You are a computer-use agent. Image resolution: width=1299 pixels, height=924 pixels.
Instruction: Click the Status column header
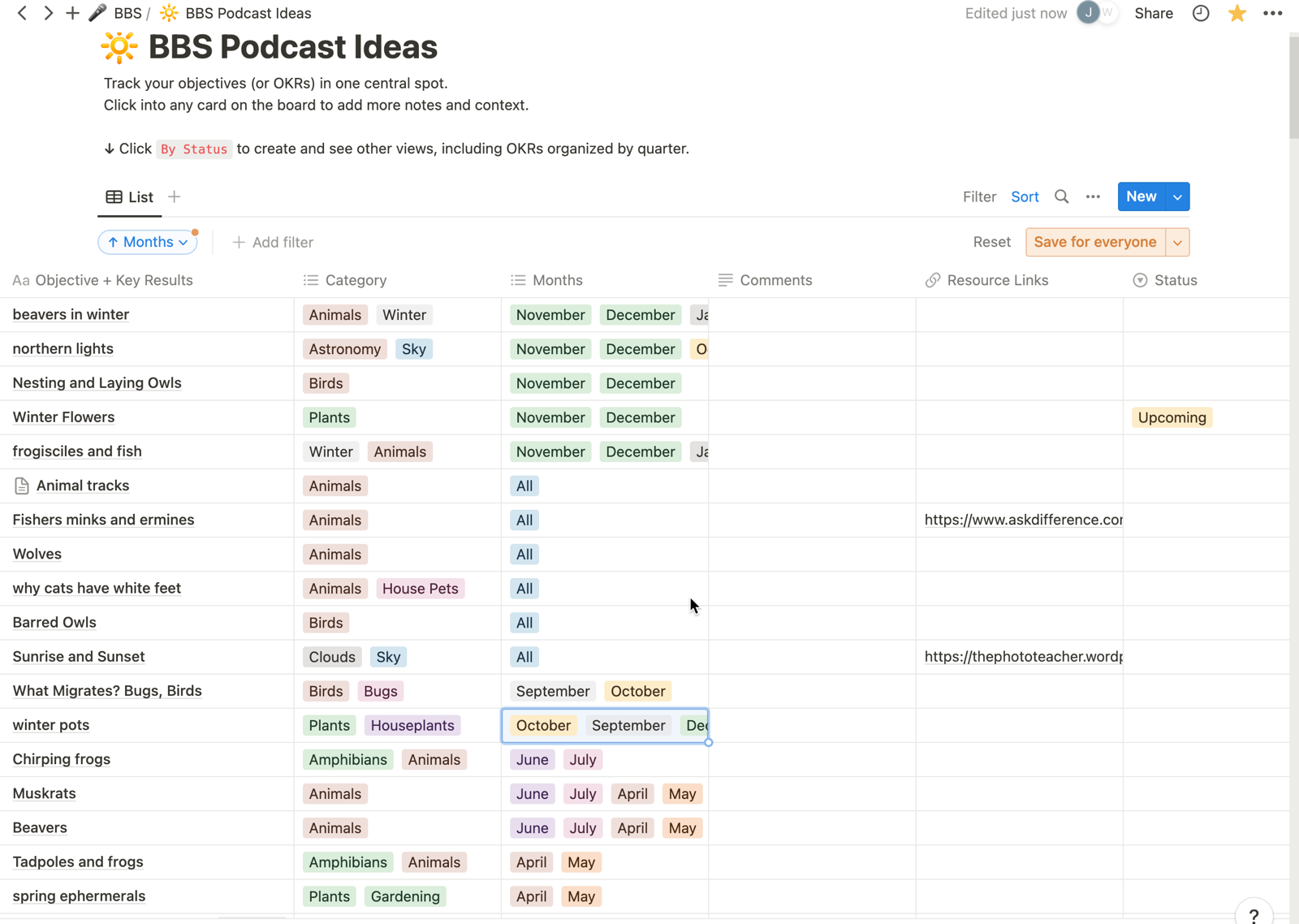coord(1175,280)
